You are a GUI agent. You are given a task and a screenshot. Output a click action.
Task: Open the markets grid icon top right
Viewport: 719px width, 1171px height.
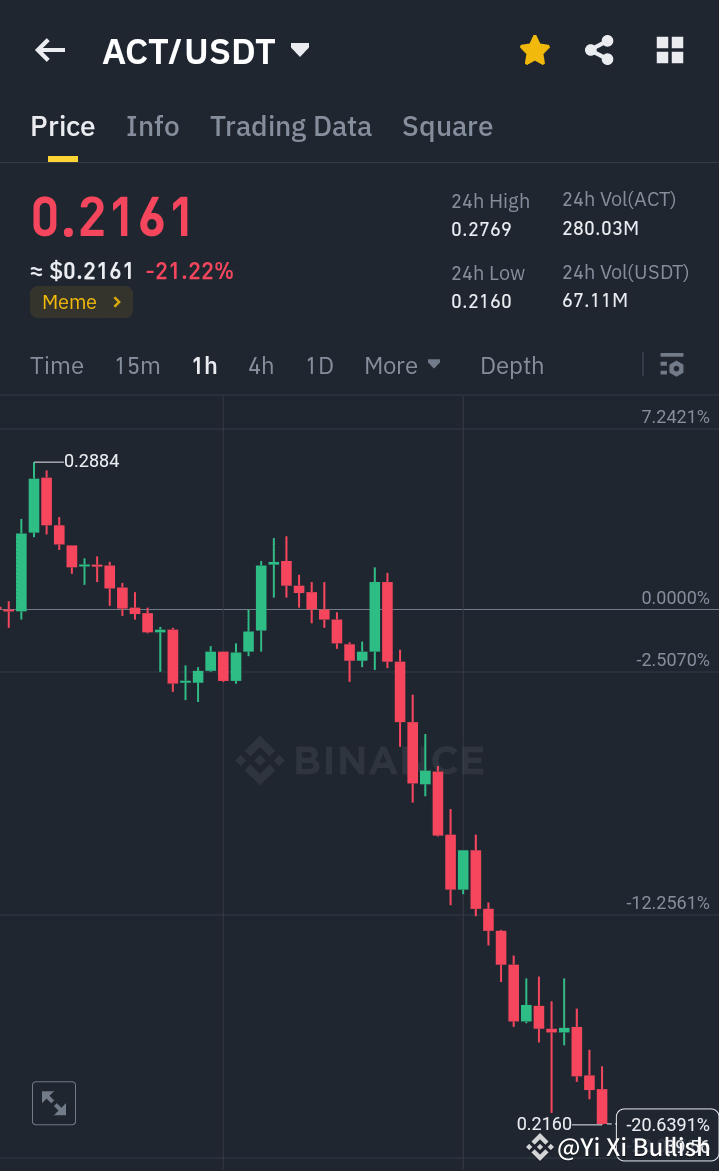click(x=669, y=50)
